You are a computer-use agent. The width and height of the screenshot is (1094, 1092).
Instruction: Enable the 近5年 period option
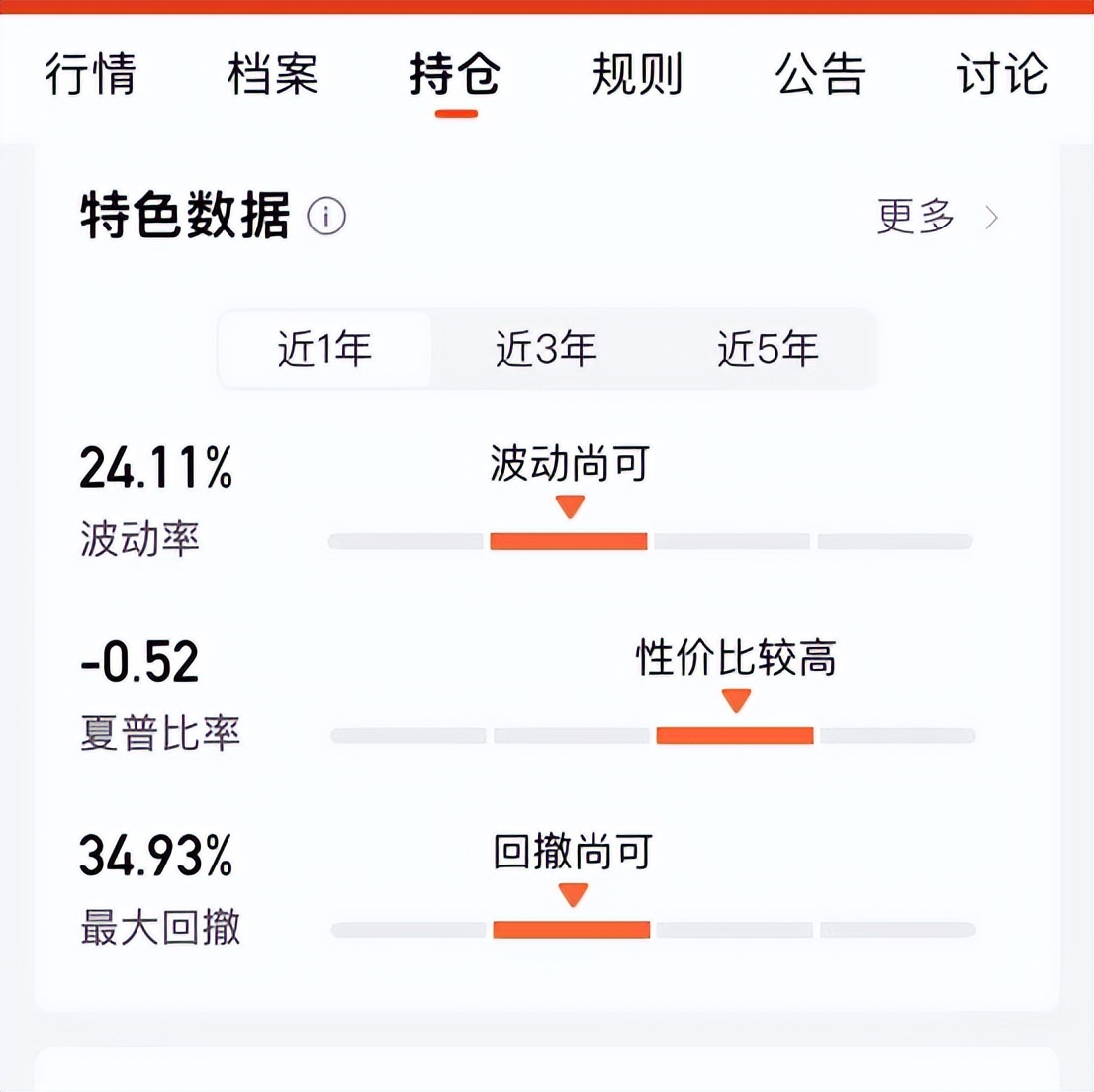pos(767,348)
